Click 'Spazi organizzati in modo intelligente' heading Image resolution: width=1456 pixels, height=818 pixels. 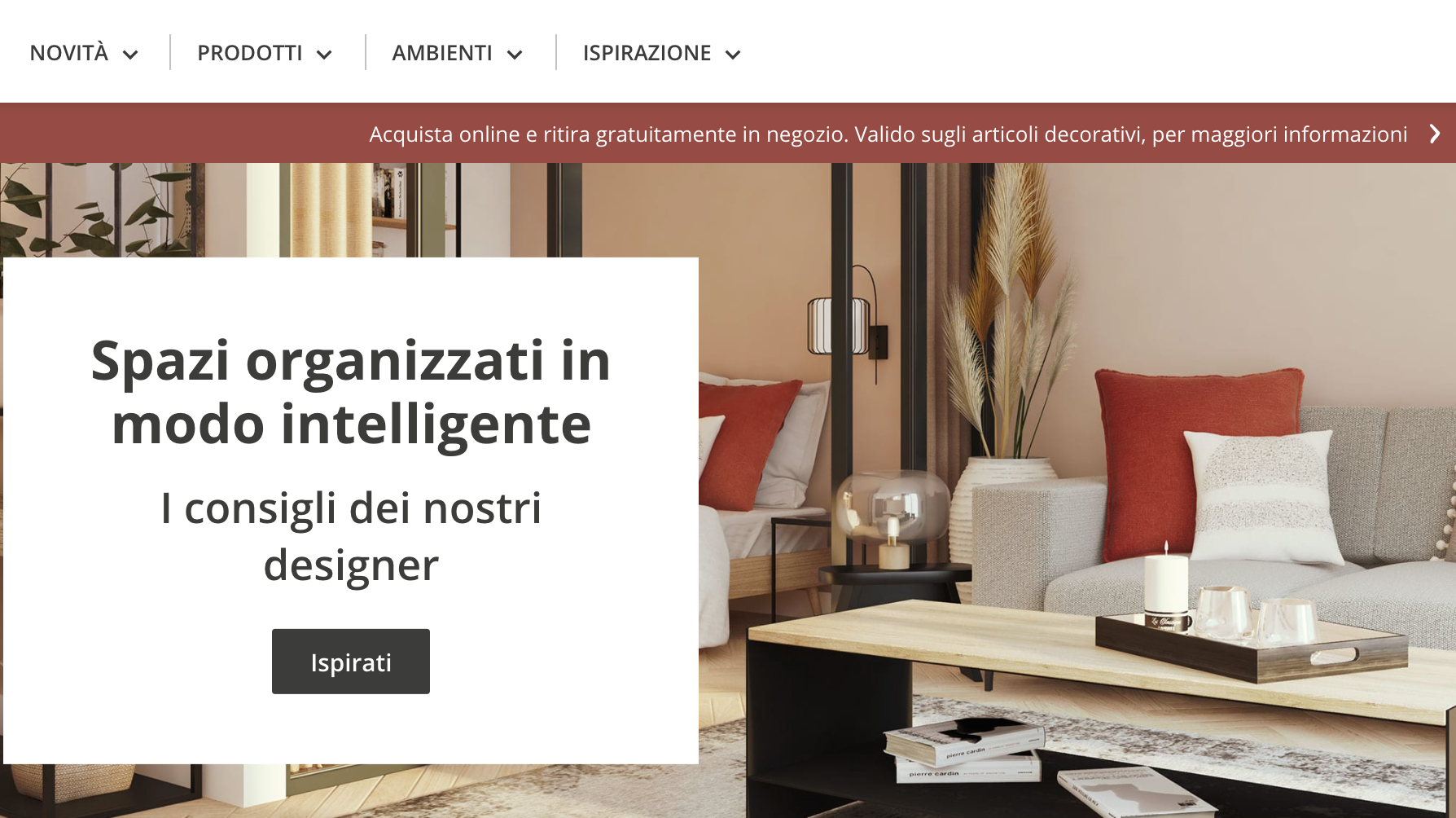[x=351, y=392]
